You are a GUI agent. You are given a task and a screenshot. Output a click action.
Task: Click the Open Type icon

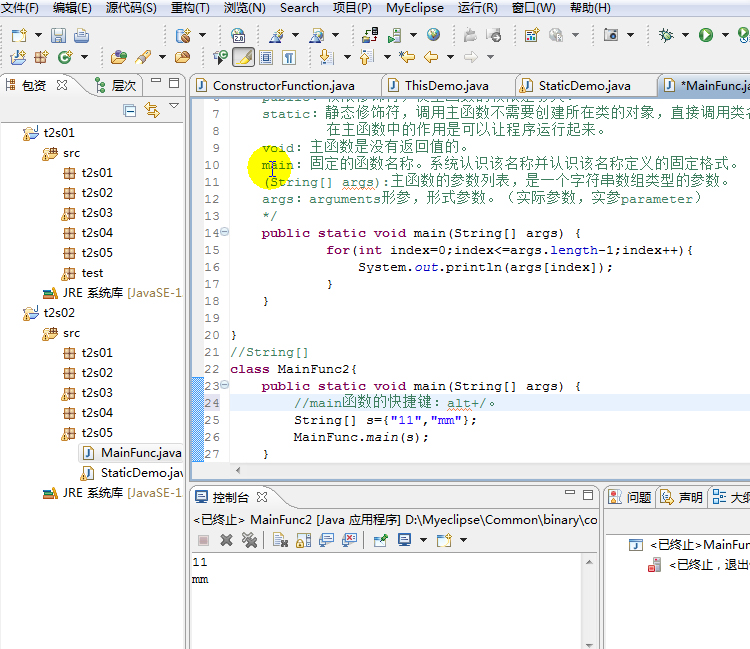pos(119,57)
